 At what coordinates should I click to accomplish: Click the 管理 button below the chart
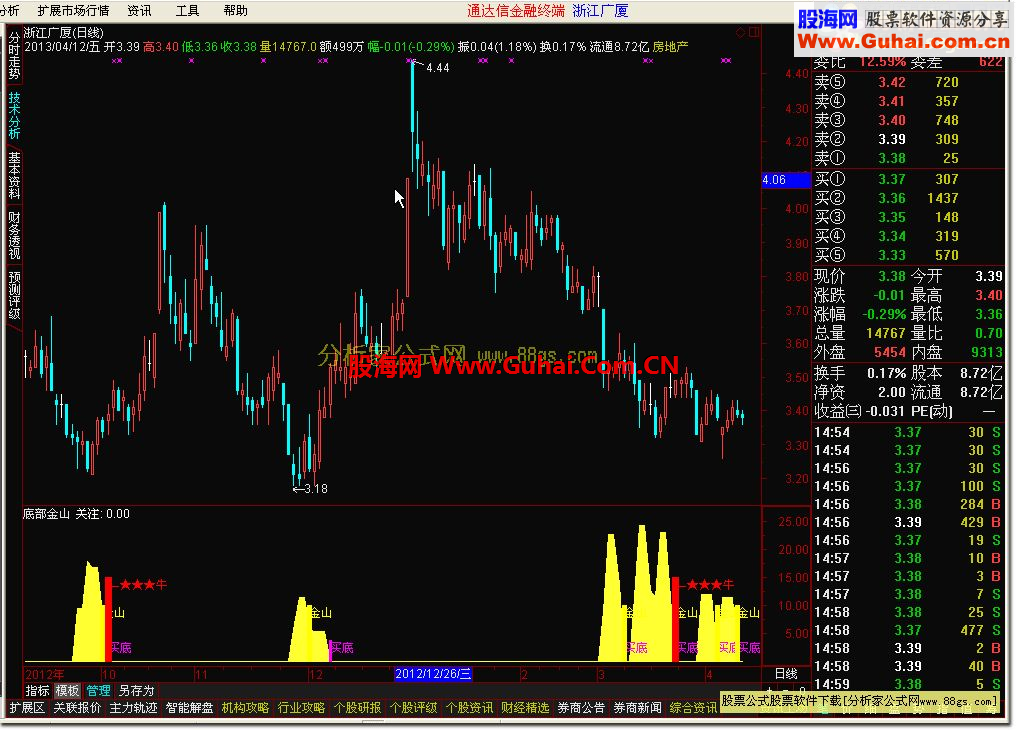point(98,690)
